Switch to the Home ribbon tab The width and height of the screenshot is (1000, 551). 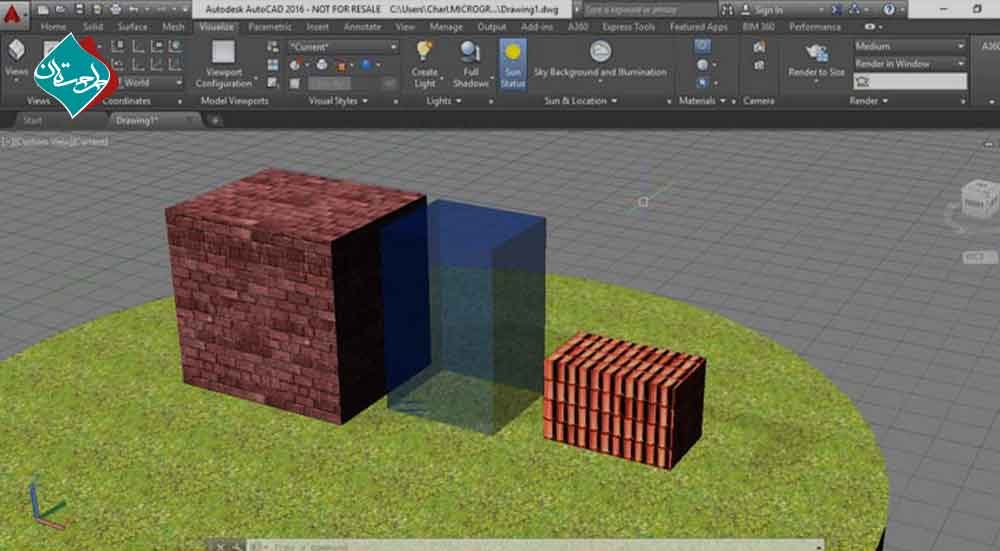(53, 27)
